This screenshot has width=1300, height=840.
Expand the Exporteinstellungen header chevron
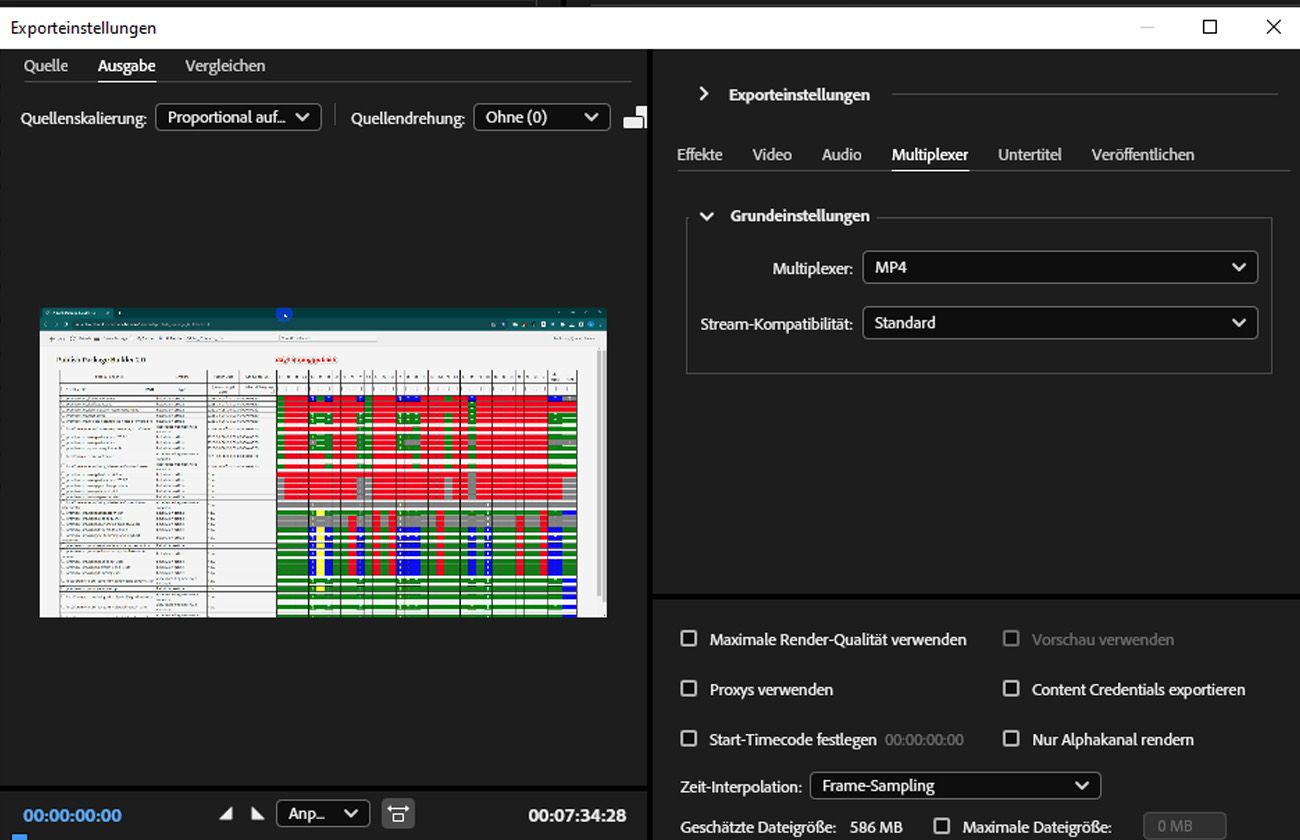coord(704,93)
